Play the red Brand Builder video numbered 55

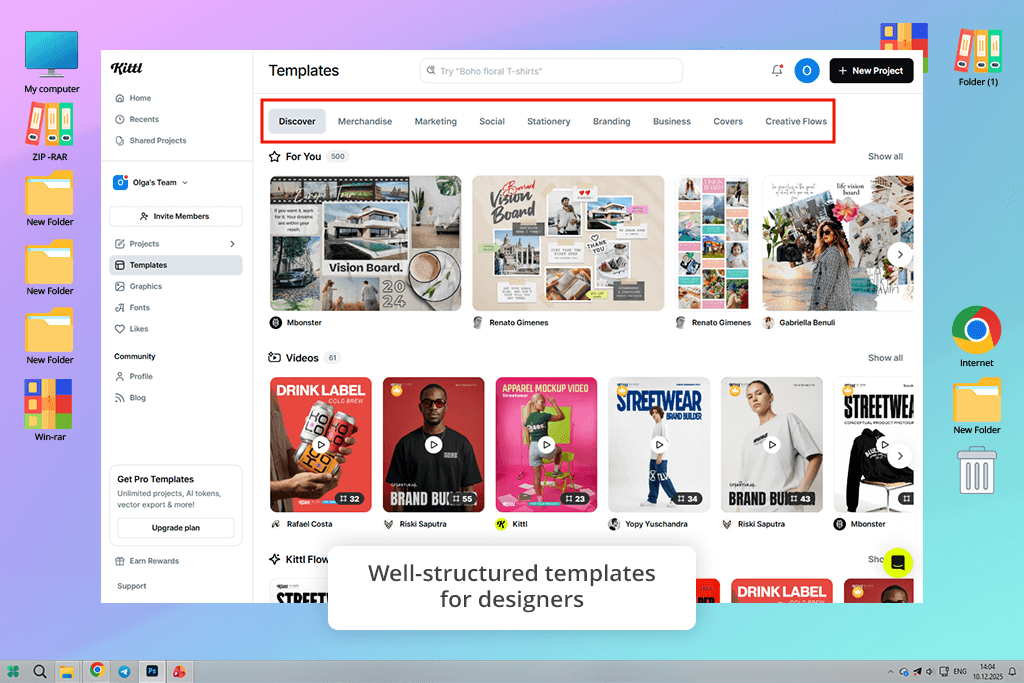coord(434,445)
